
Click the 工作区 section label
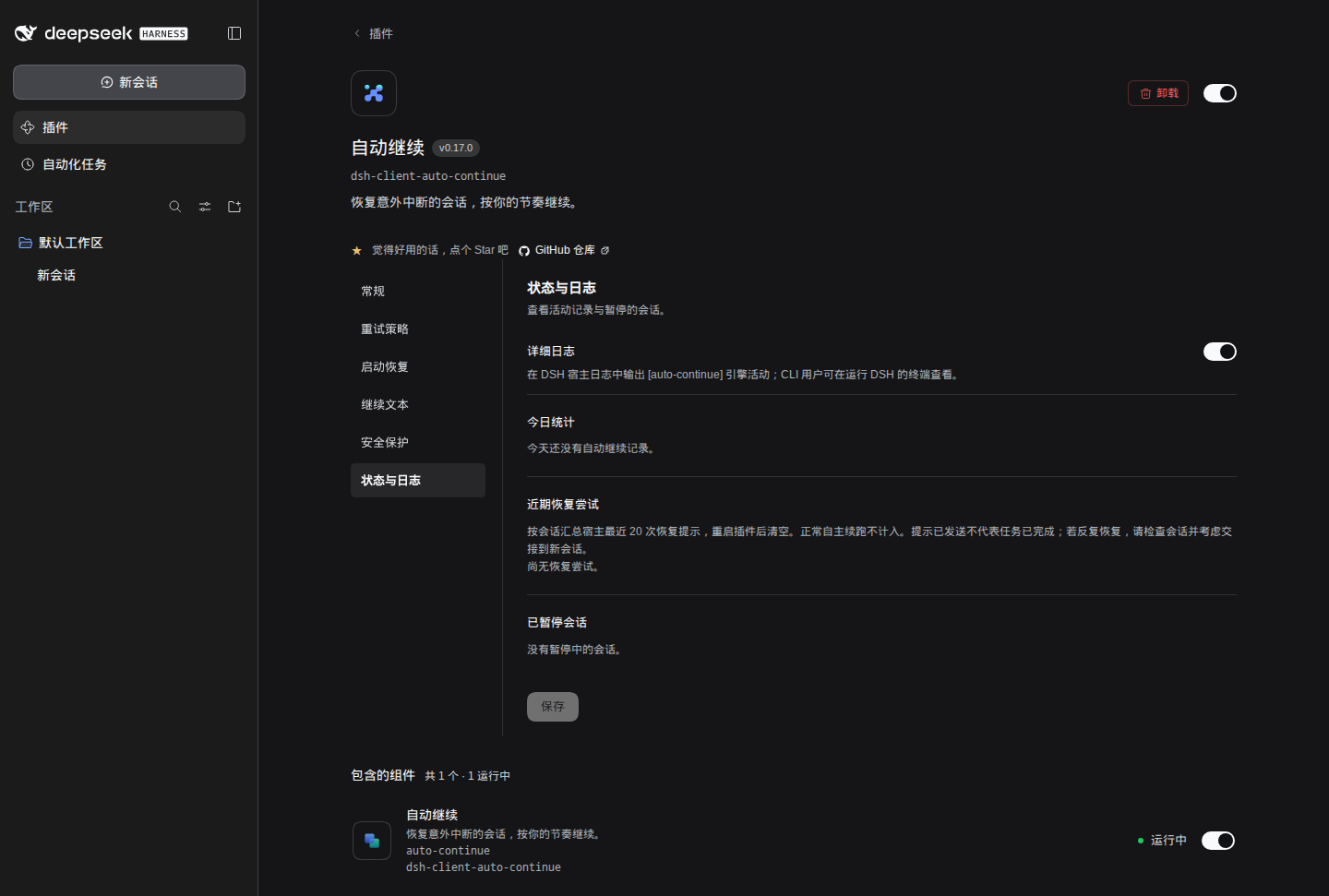[34, 207]
